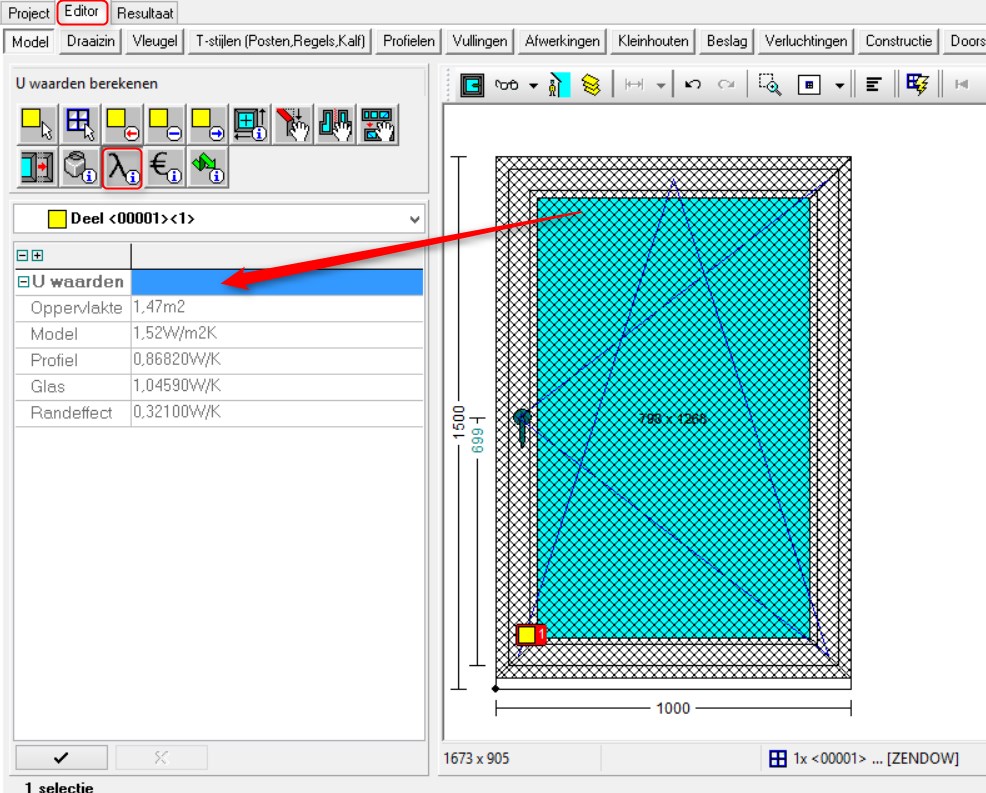Open the lambda U-value calculation tool

pos(123,168)
